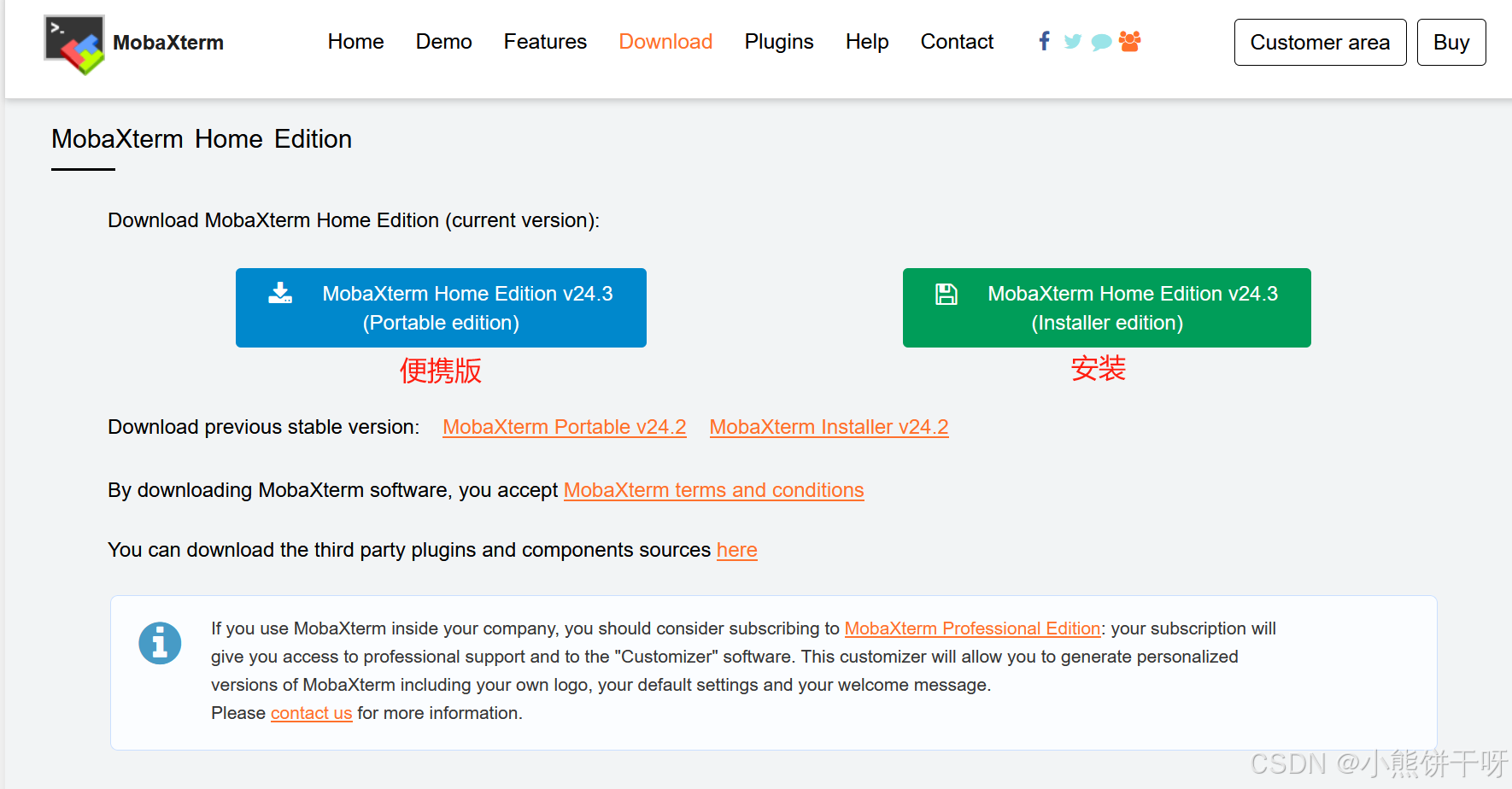This screenshot has height=789, width=1512.
Task: Click the Buy button
Action: click(x=1451, y=42)
